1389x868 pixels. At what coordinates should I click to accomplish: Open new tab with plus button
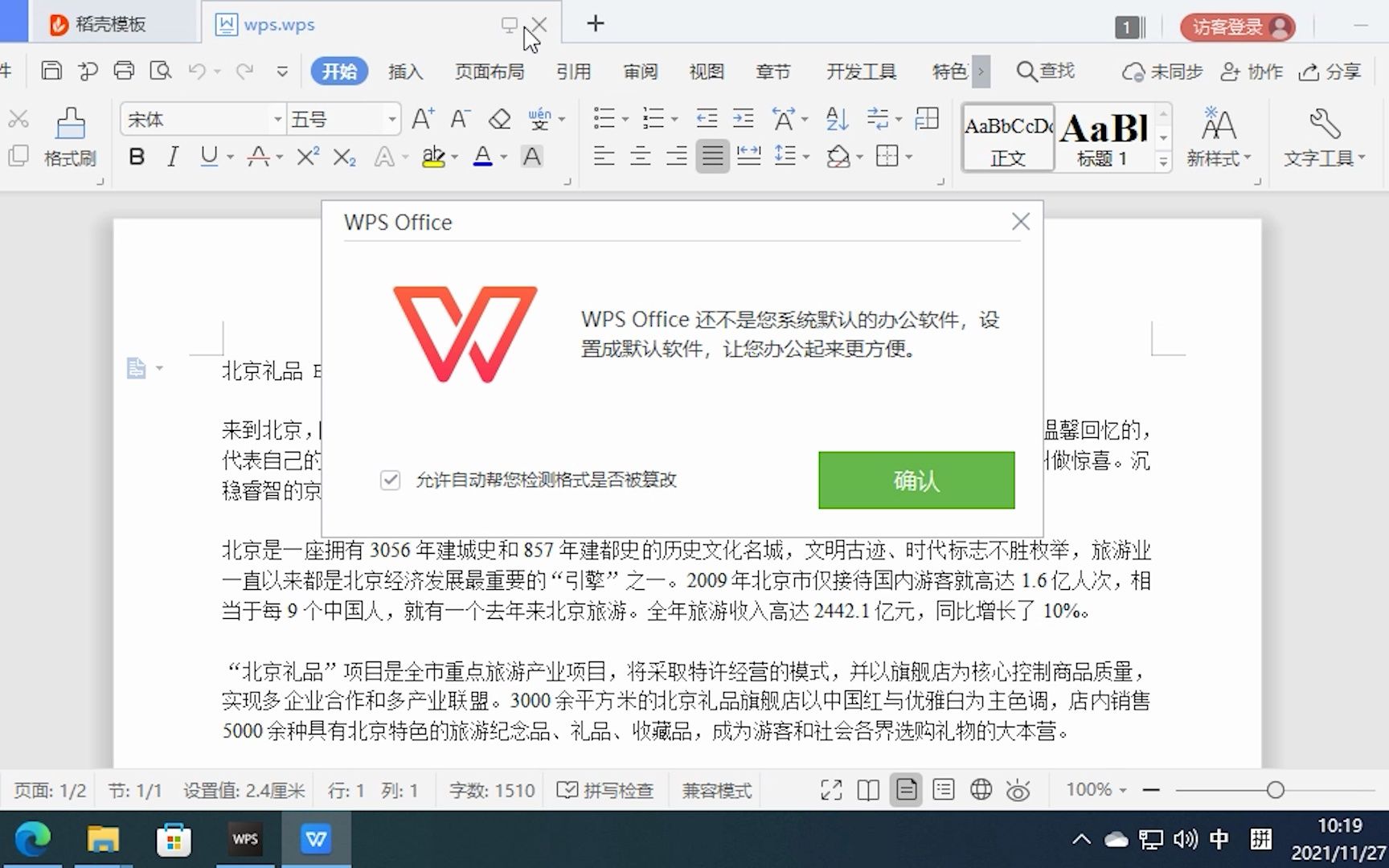595,23
